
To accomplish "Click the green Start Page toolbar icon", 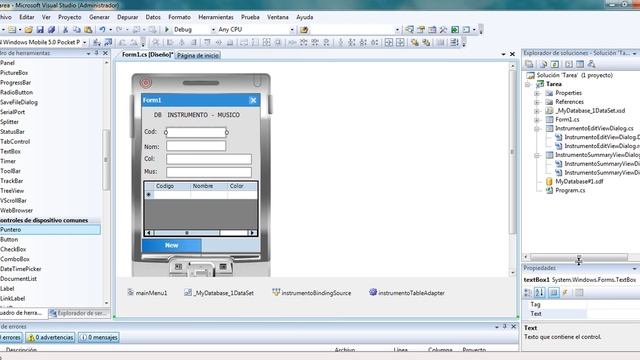I will [x=455, y=30].
